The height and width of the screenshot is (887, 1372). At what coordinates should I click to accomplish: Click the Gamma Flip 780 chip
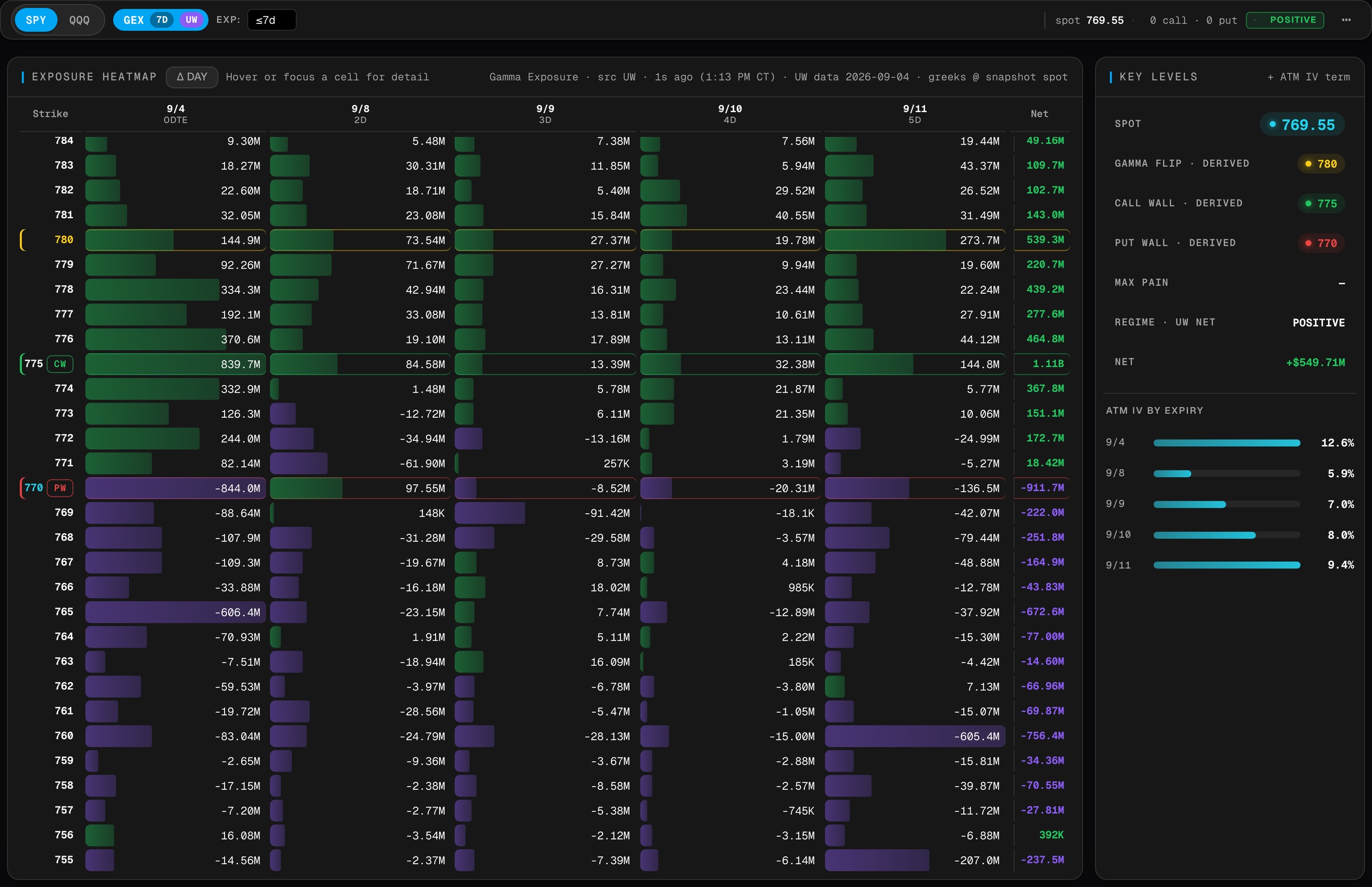[x=1321, y=164]
